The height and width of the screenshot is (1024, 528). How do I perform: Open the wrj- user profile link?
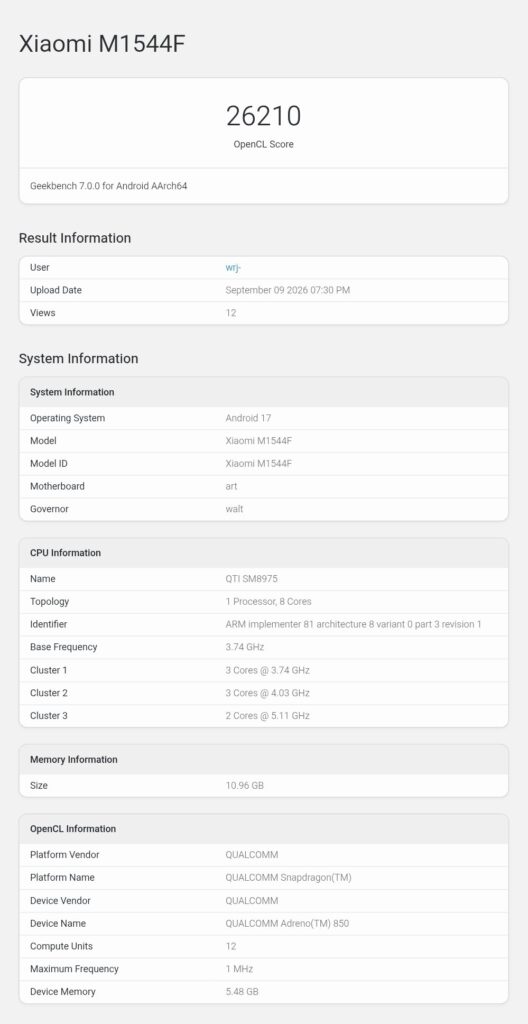tap(233, 267)
